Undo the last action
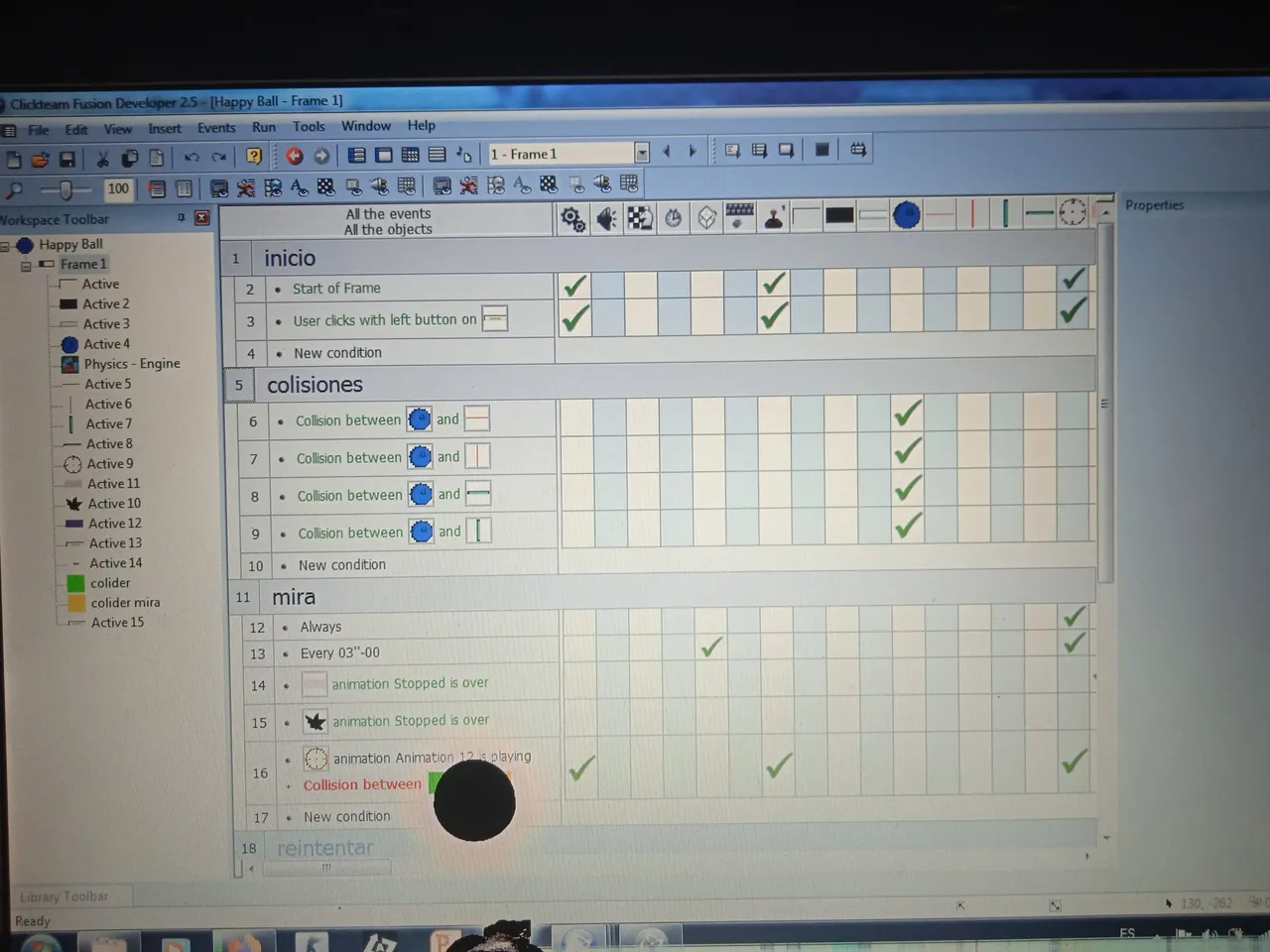This screenshot has width=1270, height=952. pyautogui.click(x=191, y=157)
